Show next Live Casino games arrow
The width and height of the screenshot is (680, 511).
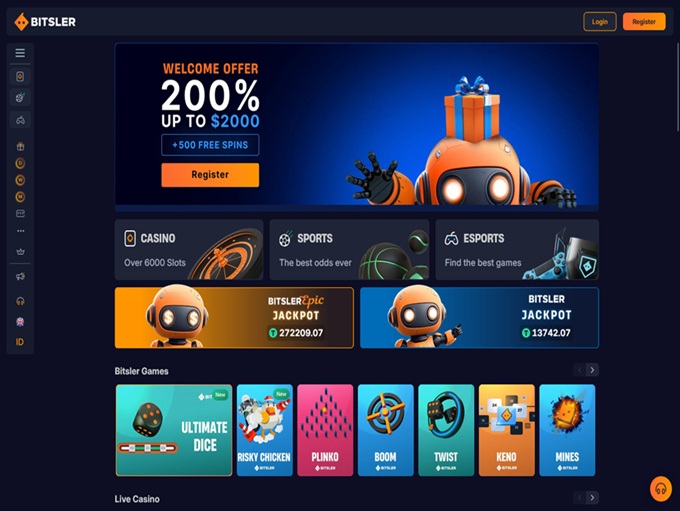pyautogui.click(x=592, y=498)
